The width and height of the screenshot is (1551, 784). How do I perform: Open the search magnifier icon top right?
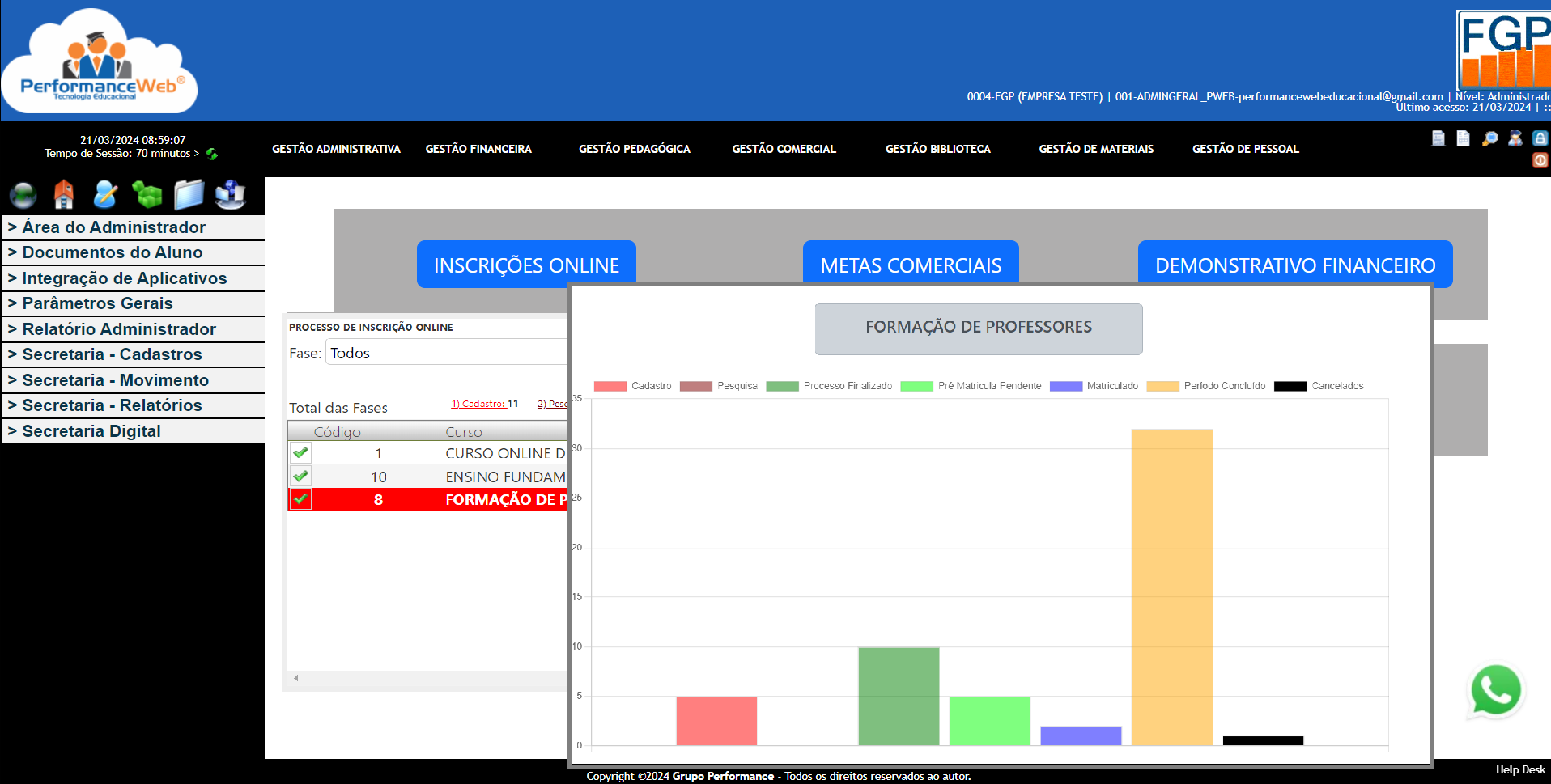(x=1488, y=139)
